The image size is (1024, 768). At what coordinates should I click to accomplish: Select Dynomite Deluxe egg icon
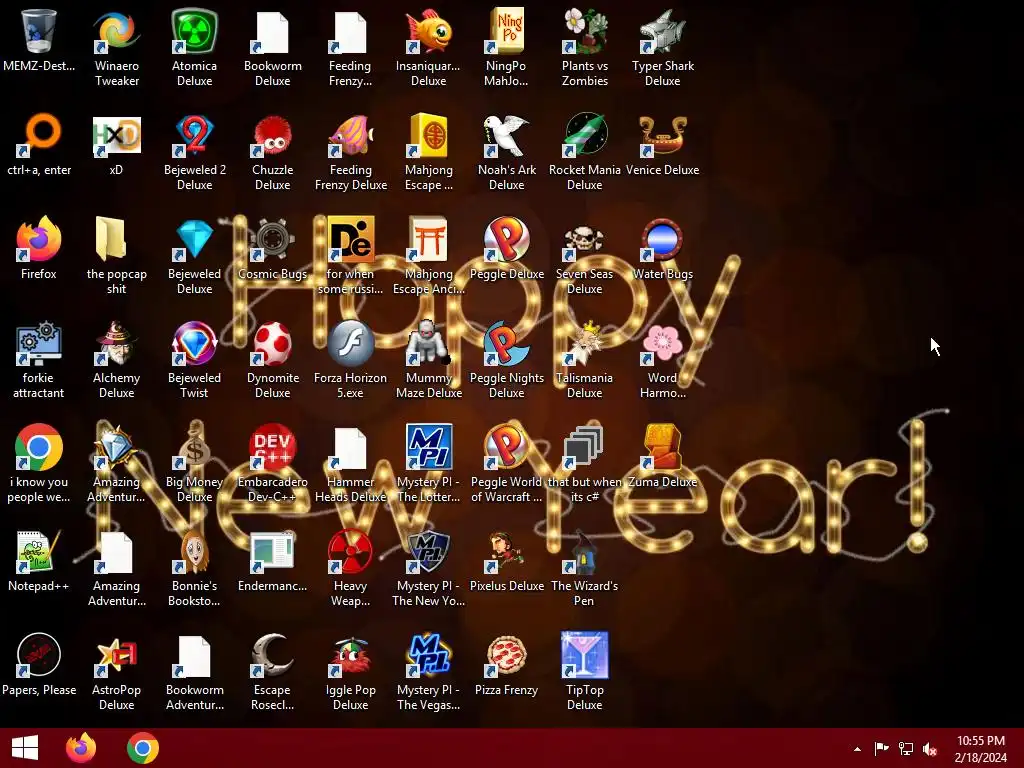(x=272, y=343)
